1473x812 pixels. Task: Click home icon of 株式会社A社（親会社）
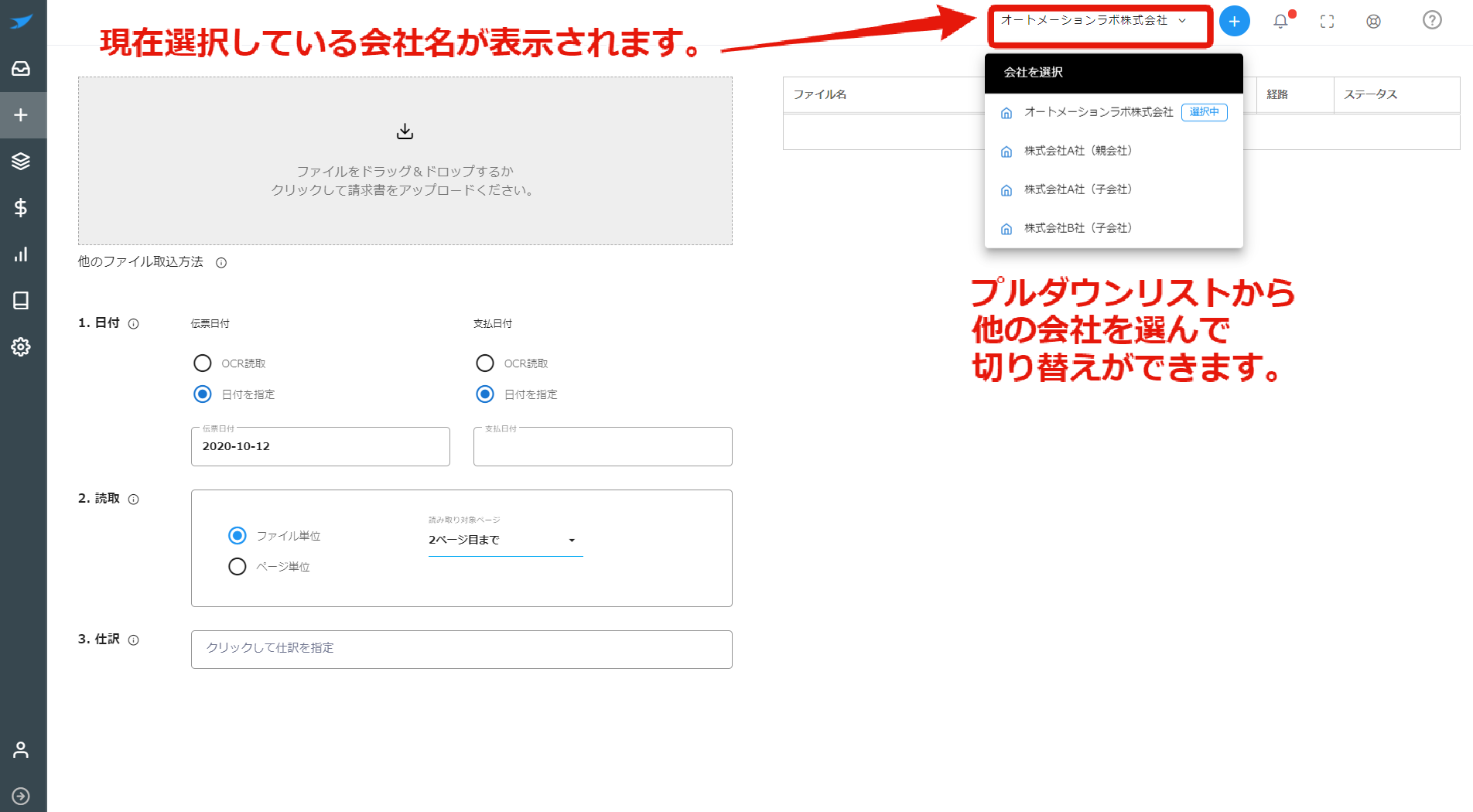point(1006,152)
